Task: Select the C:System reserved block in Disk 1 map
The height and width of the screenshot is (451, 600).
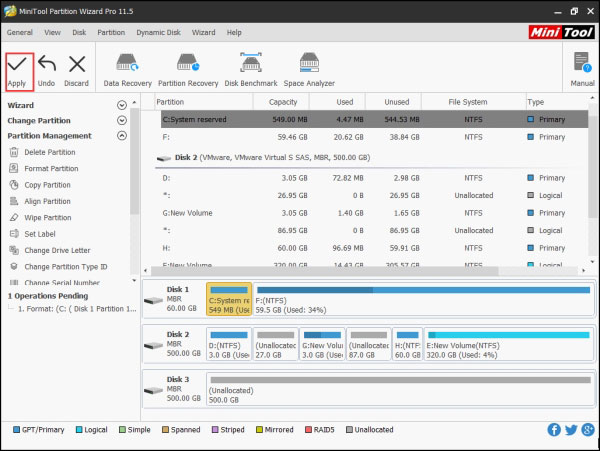Action: tap(229, 299)
